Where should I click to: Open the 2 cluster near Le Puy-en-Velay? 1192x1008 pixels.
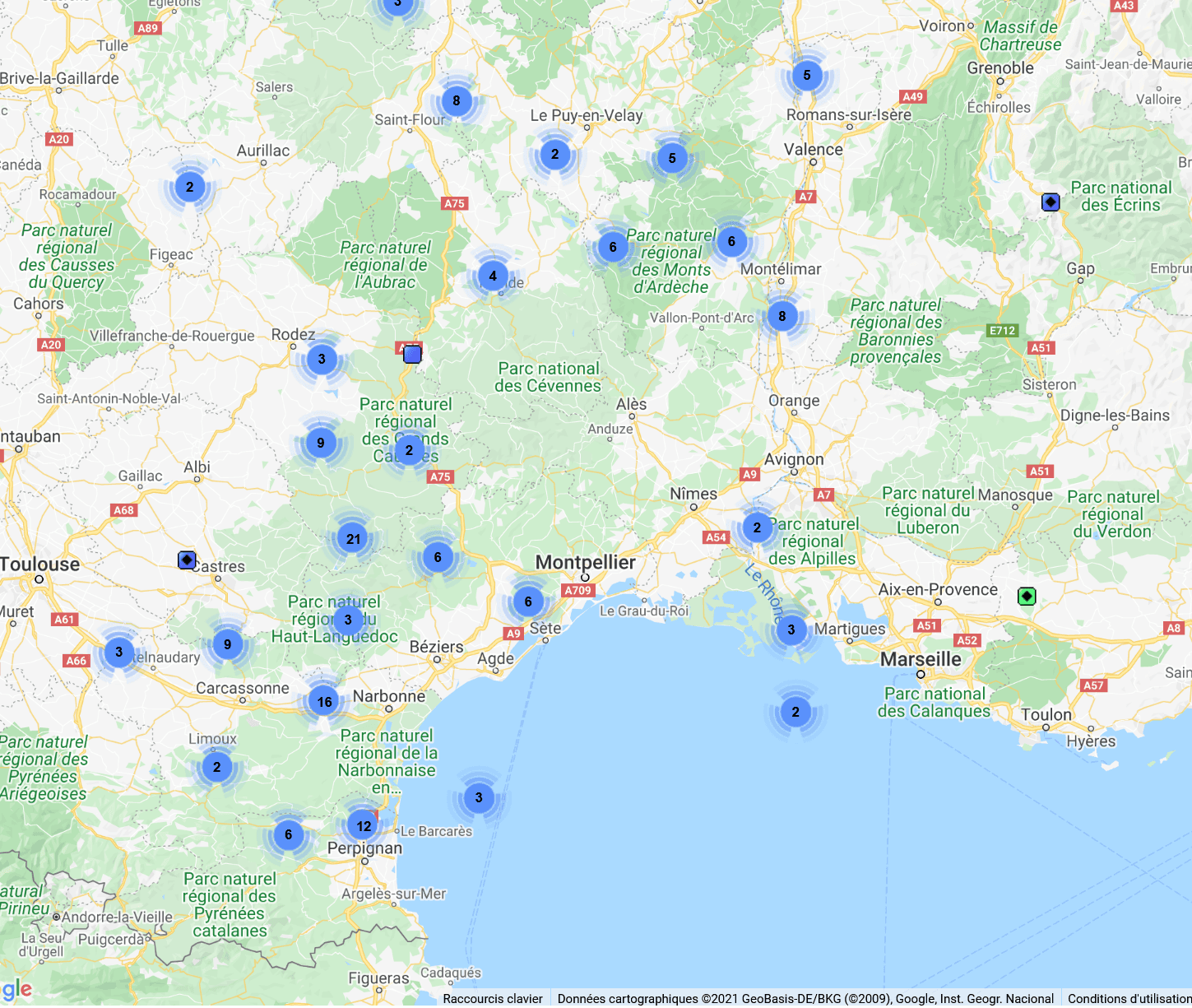555,154
